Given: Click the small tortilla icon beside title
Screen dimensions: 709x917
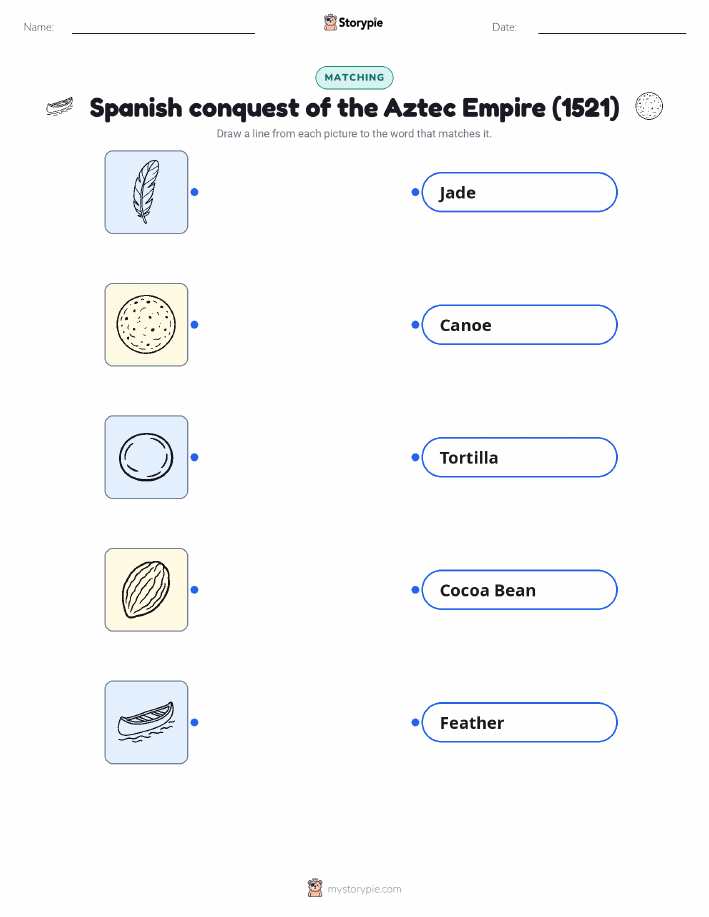Looking at the screenshot, I should pos(649,106).
